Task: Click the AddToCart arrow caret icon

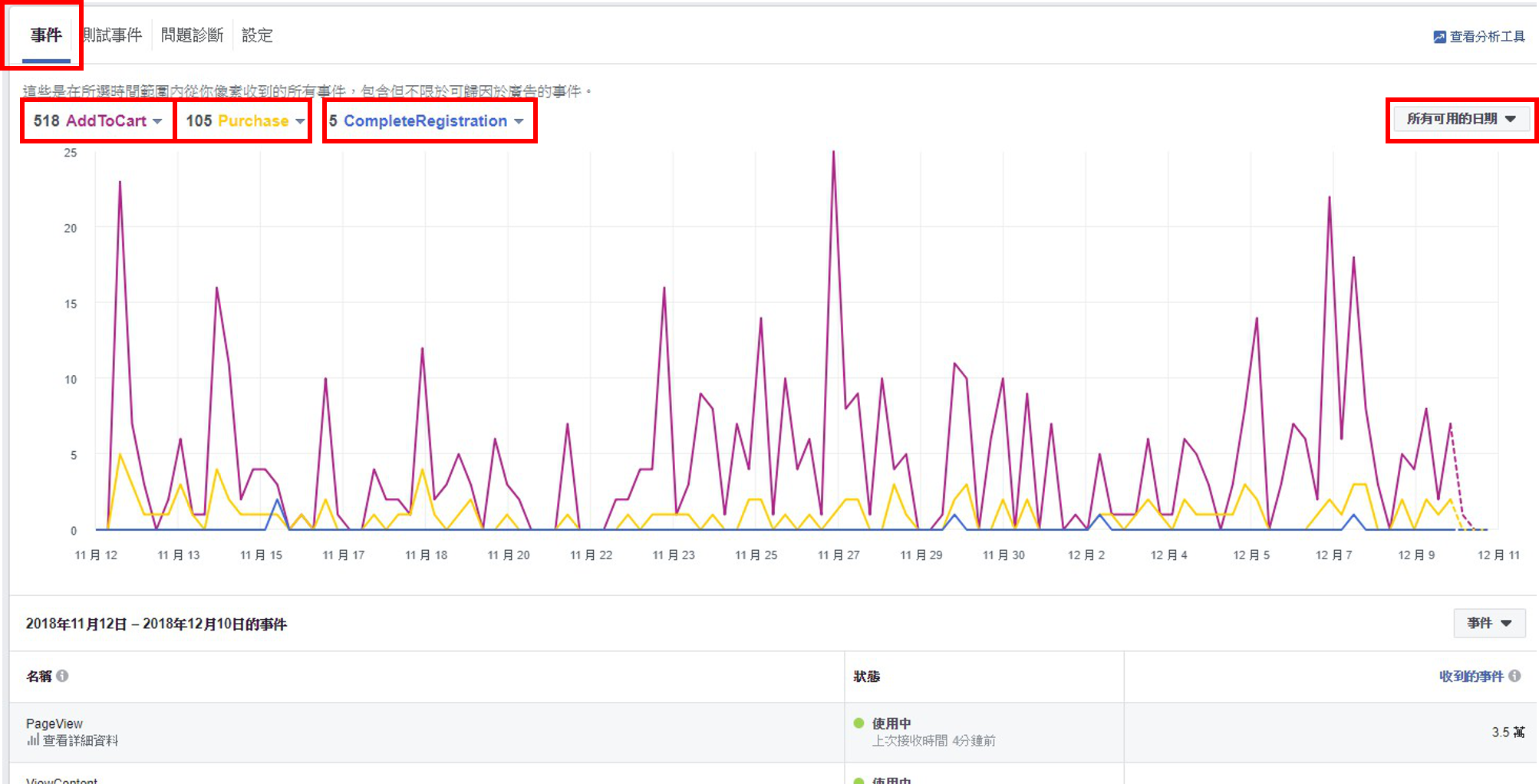Action: (x=157, y=121)
